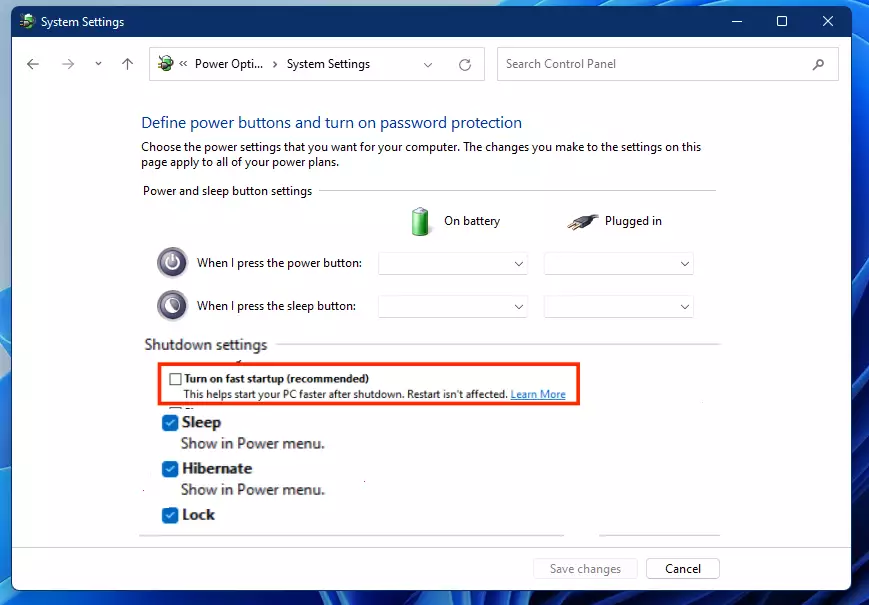This screenshot has height=605, width=869.
Task: Click the power button icon
Action: (x=172, y=263)
